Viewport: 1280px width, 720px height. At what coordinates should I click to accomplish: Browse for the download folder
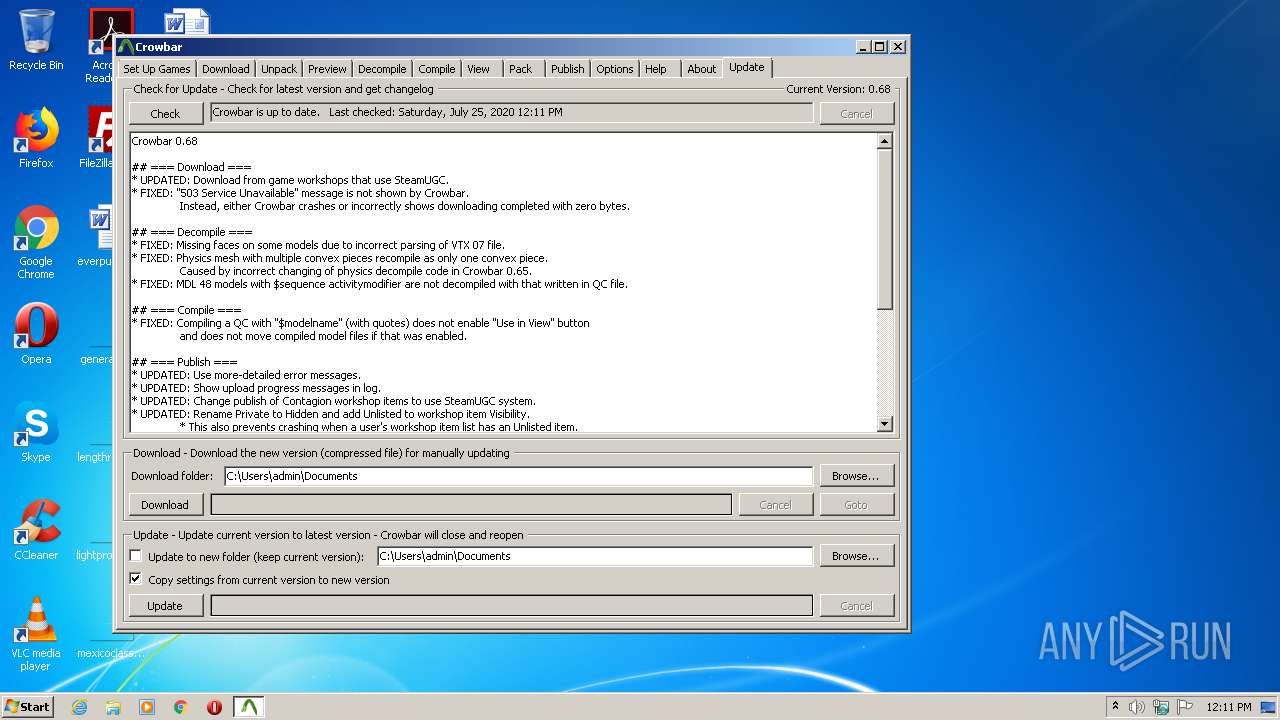coord(856,476)
